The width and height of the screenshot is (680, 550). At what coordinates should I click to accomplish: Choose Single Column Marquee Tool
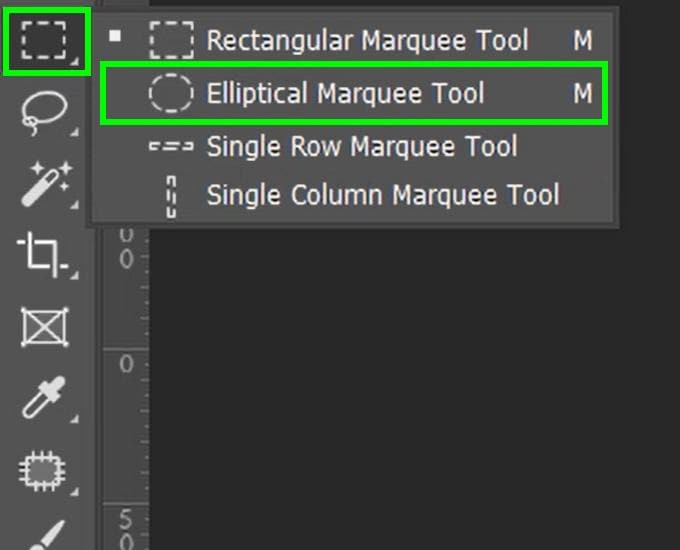tap(353, 195)
